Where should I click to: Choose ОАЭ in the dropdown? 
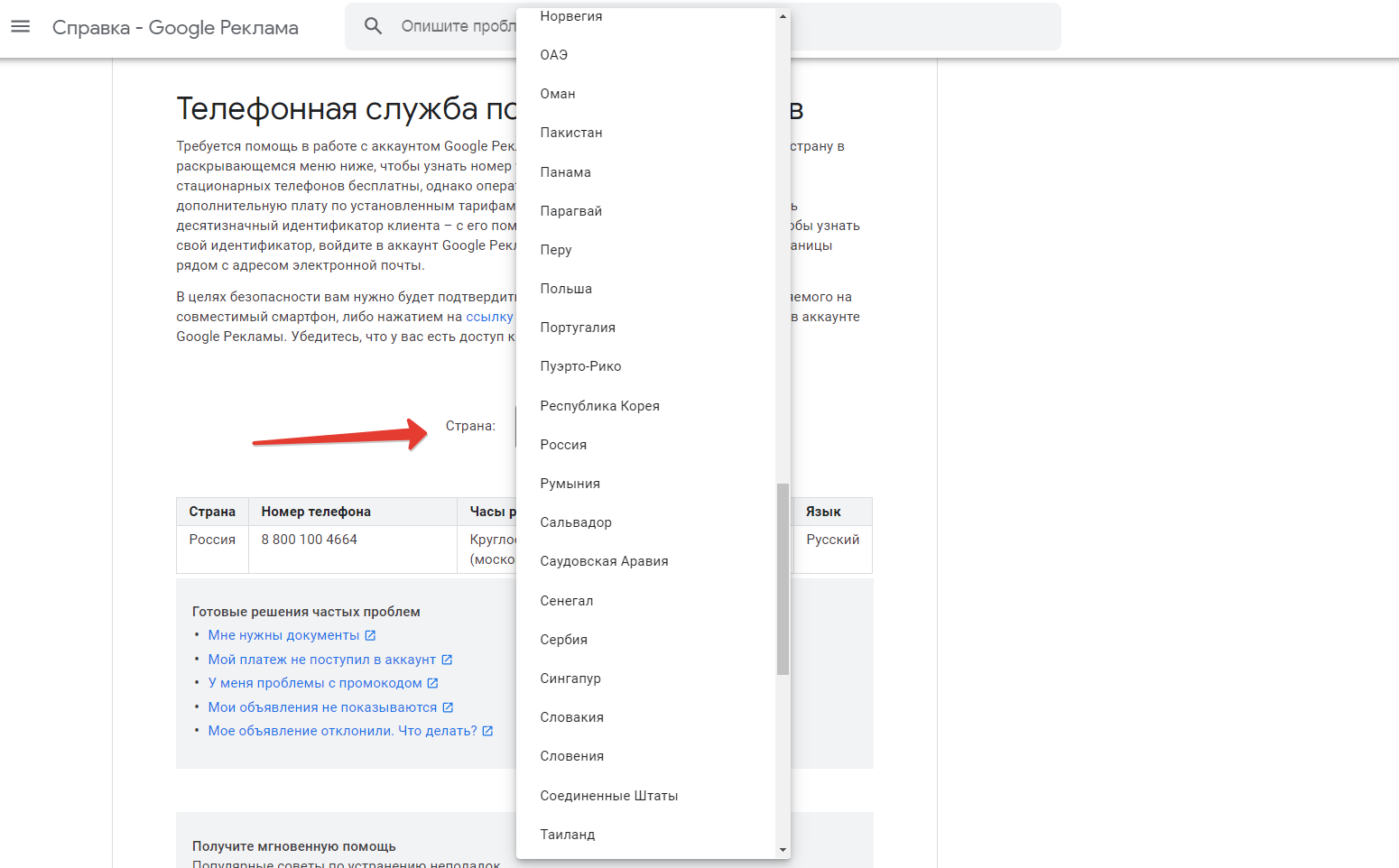pyautogui.click(x=645, y=55)
